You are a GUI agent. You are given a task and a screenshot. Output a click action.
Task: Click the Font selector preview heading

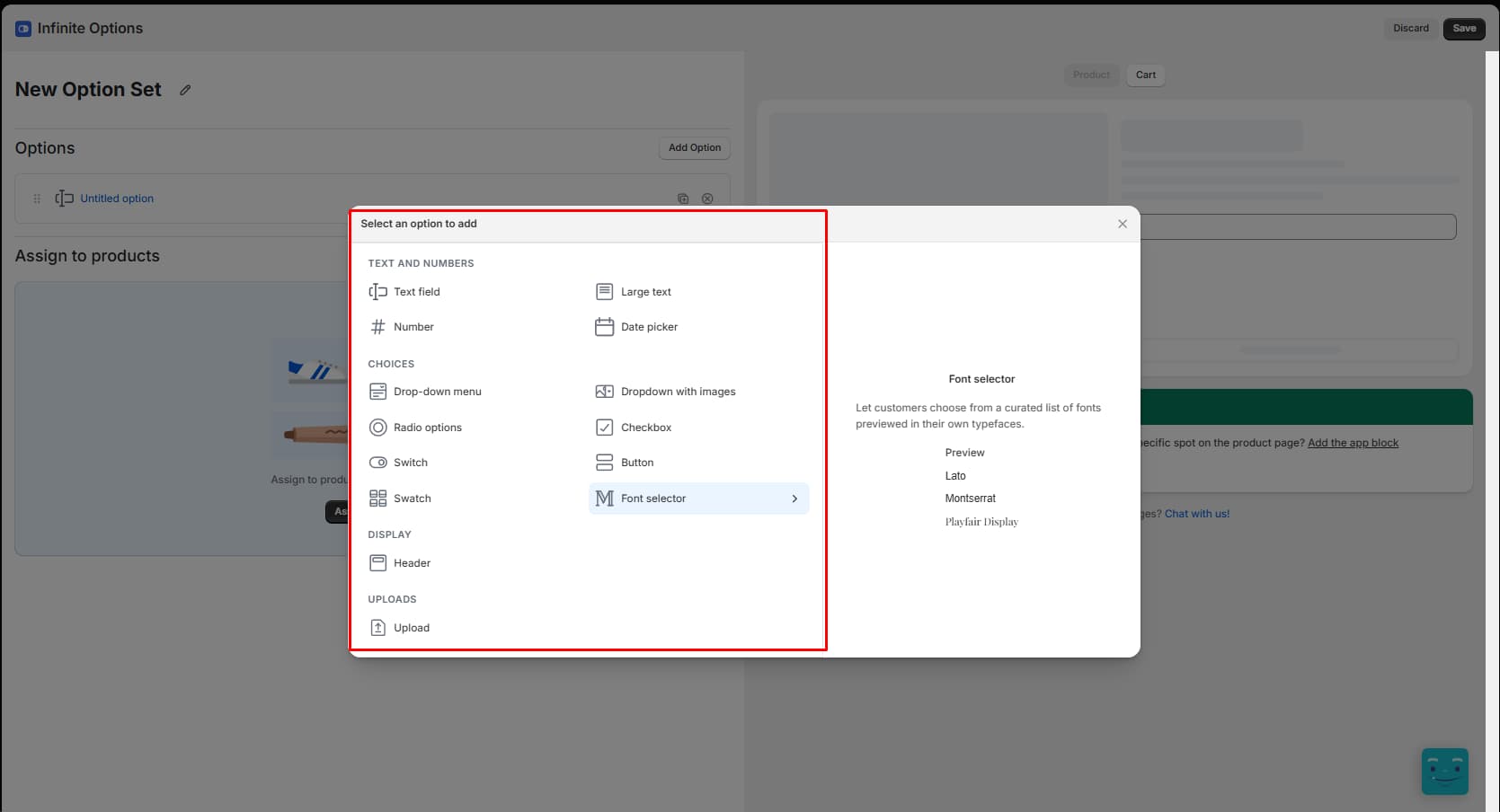click(981, 379)
